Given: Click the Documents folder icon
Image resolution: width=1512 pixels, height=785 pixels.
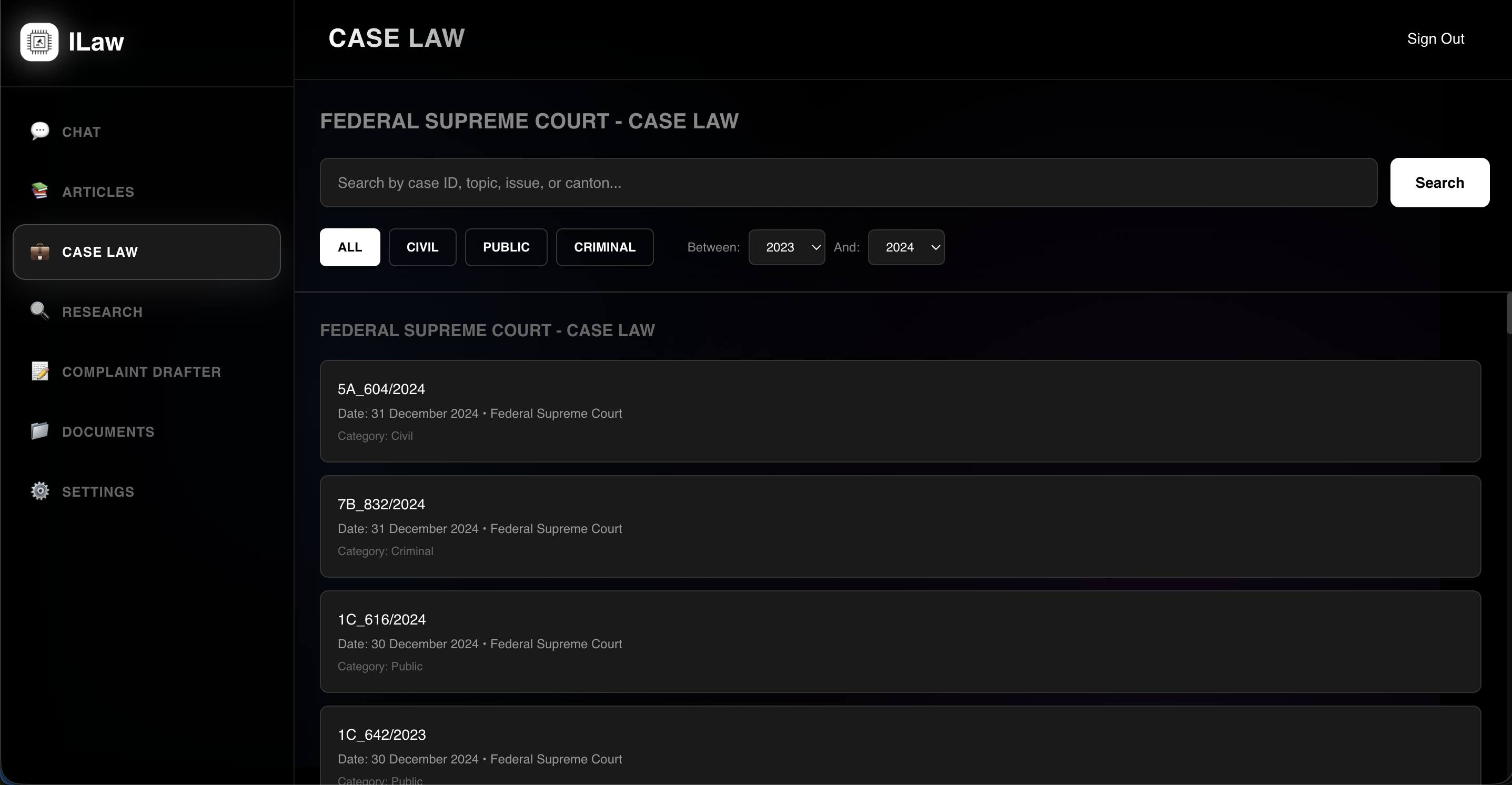Looking at the screenshot, I should coord(40,431).
